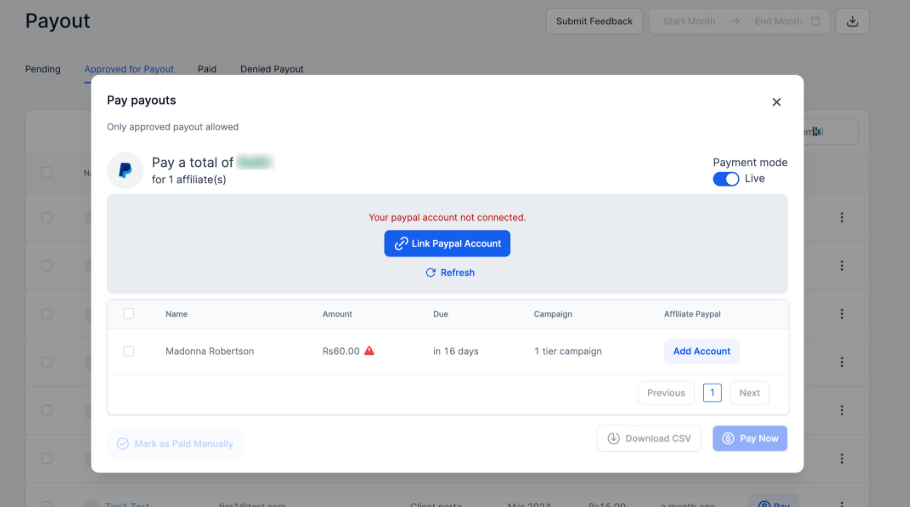Click the Amount column header
910x507 pixels.
(x=337, y=314)
